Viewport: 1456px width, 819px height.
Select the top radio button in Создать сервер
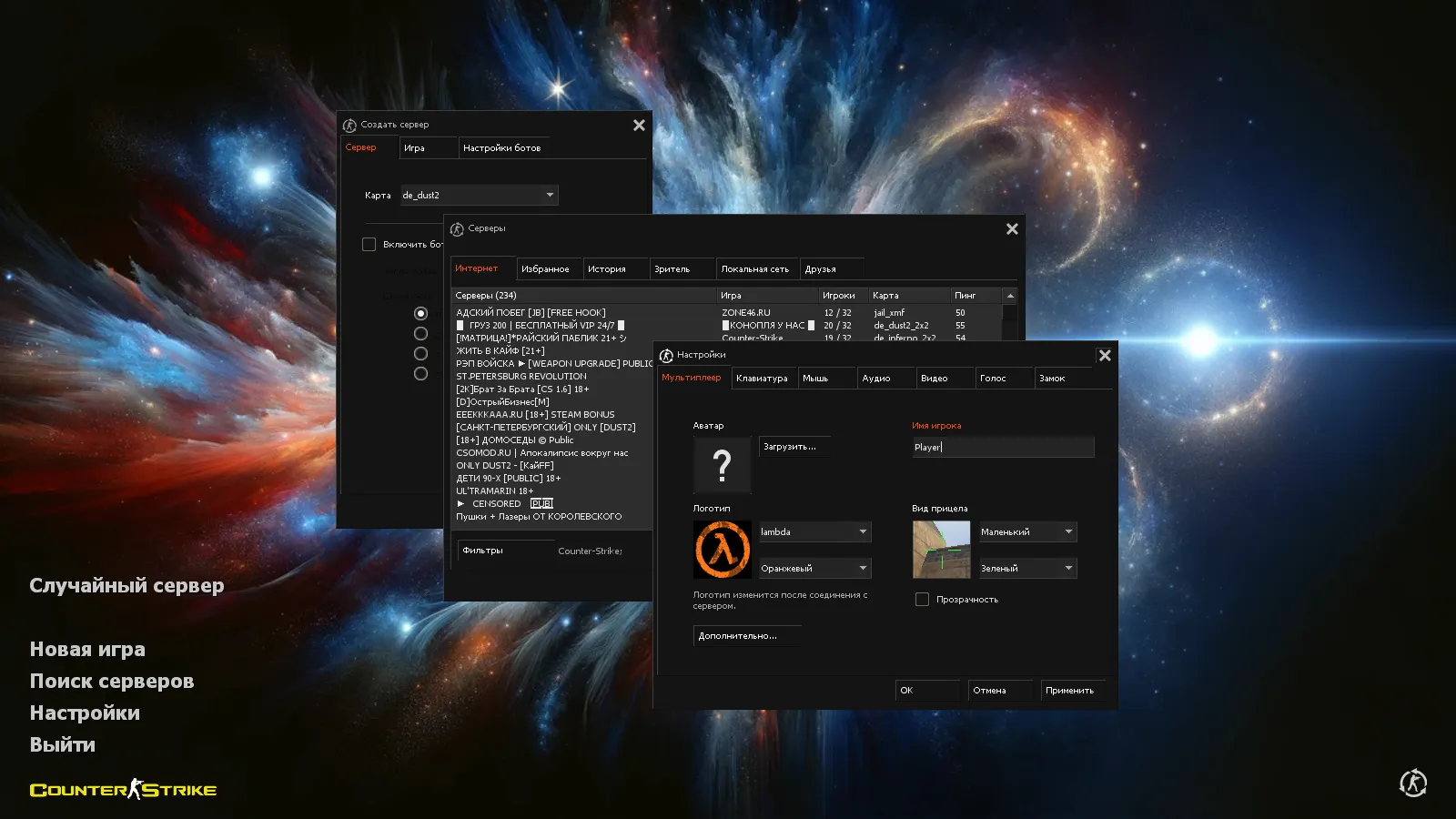pyautogui.click(x=420, y=313)
